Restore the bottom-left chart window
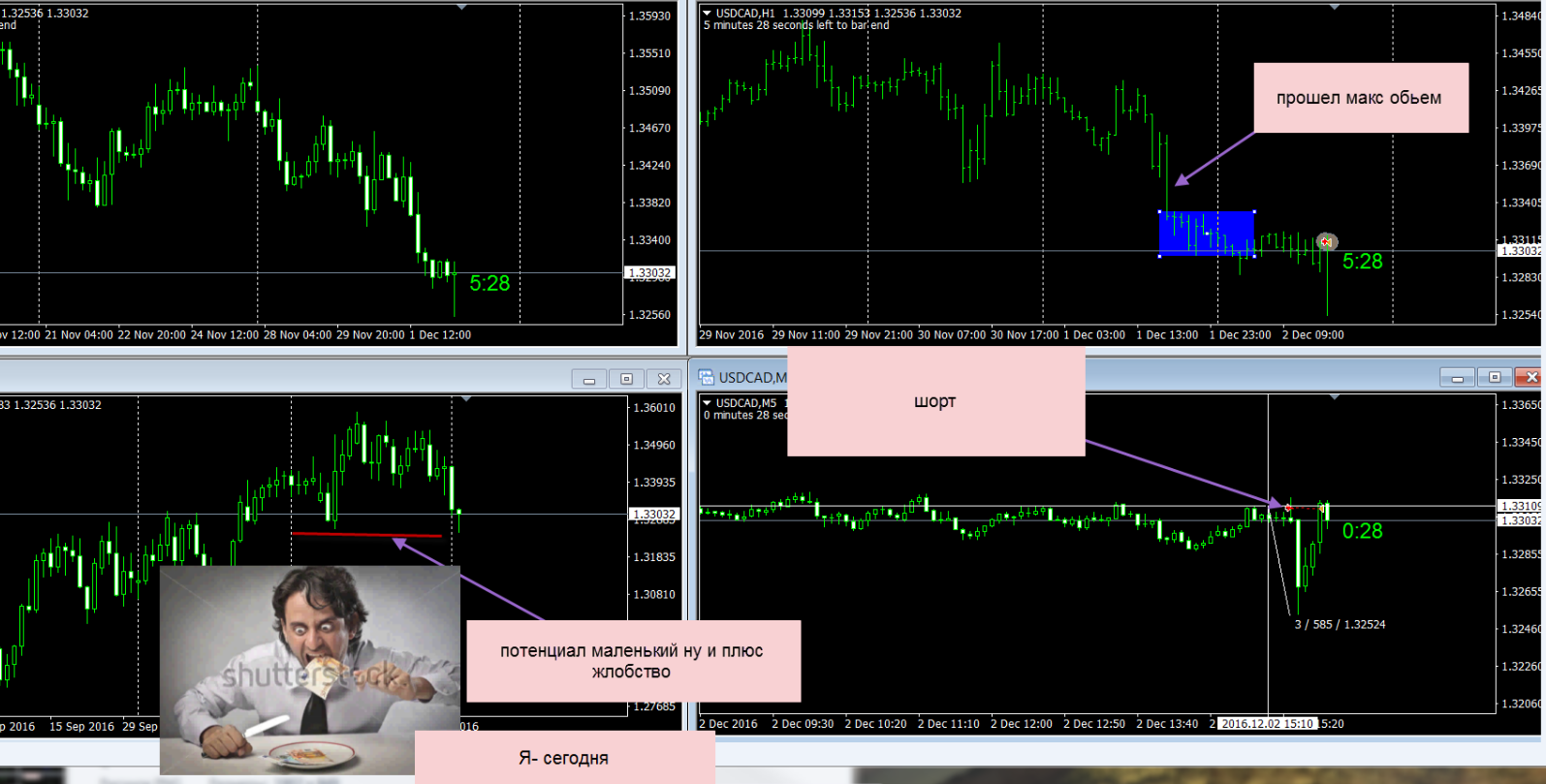1546x784 pixels. tap(626, 379)
